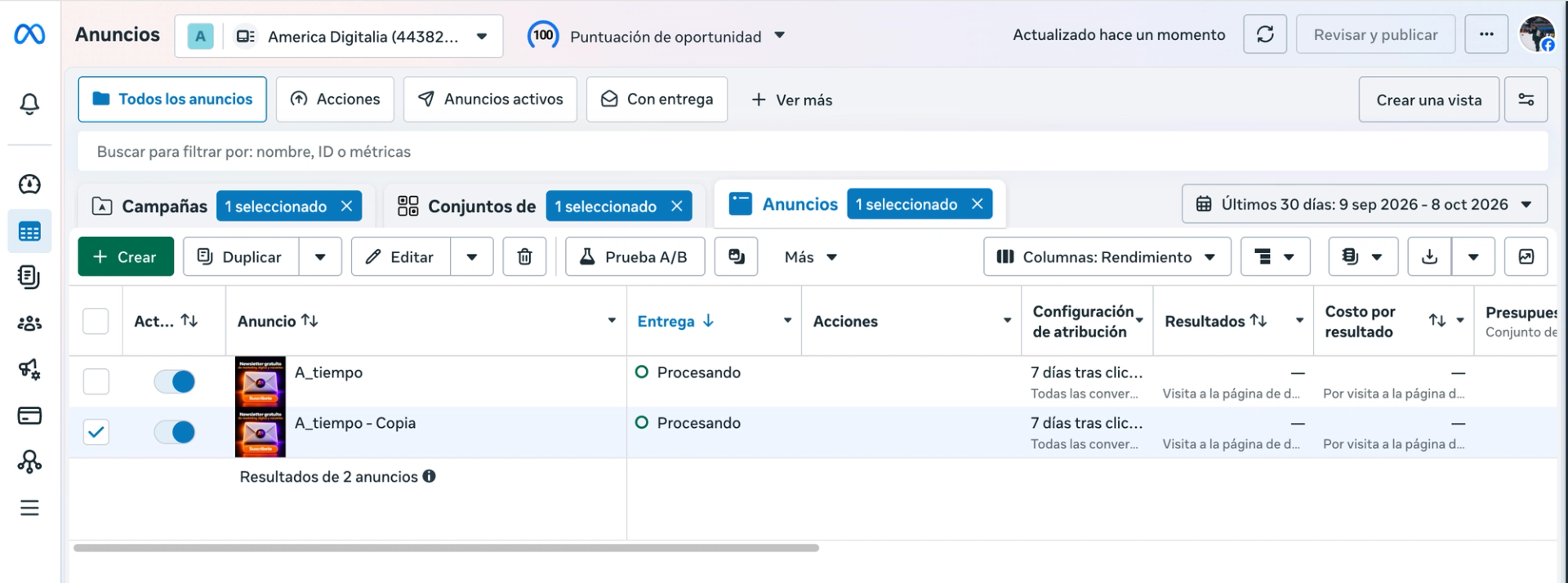Screen dimensions: 1568x583
Task: Turn off the A_tiempo - Copia ad switch
Action: coord(175,432)
